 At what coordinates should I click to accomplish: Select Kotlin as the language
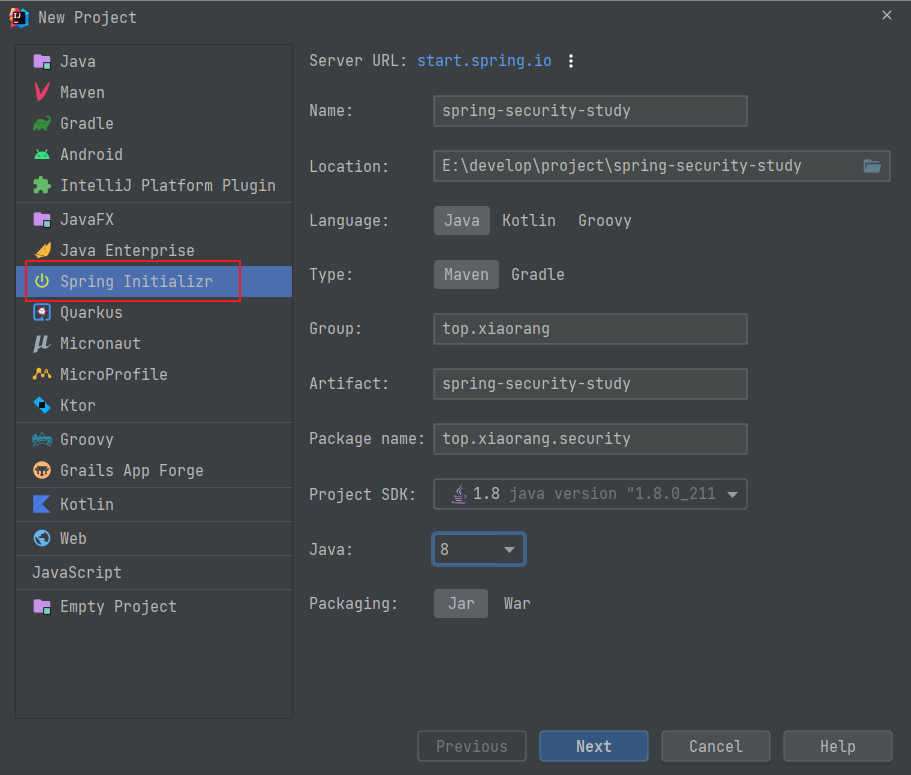(528, 220)
